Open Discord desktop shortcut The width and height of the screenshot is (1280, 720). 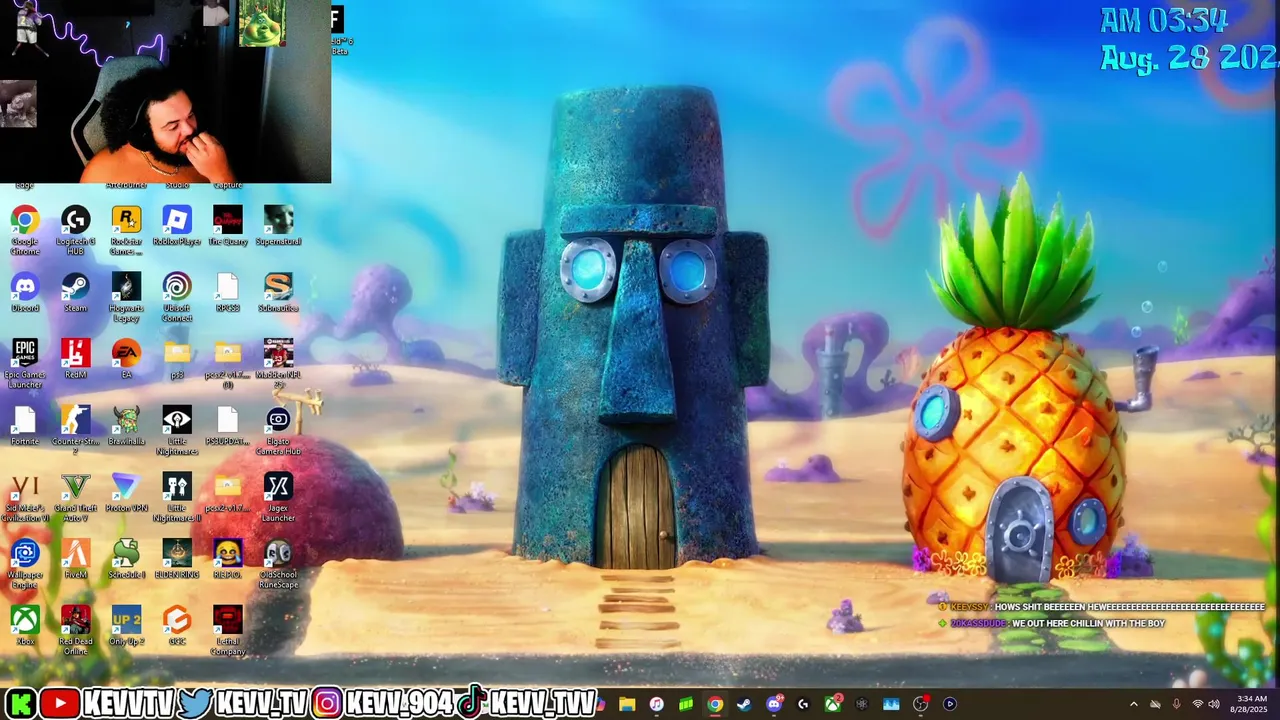(x=25, y=293)
